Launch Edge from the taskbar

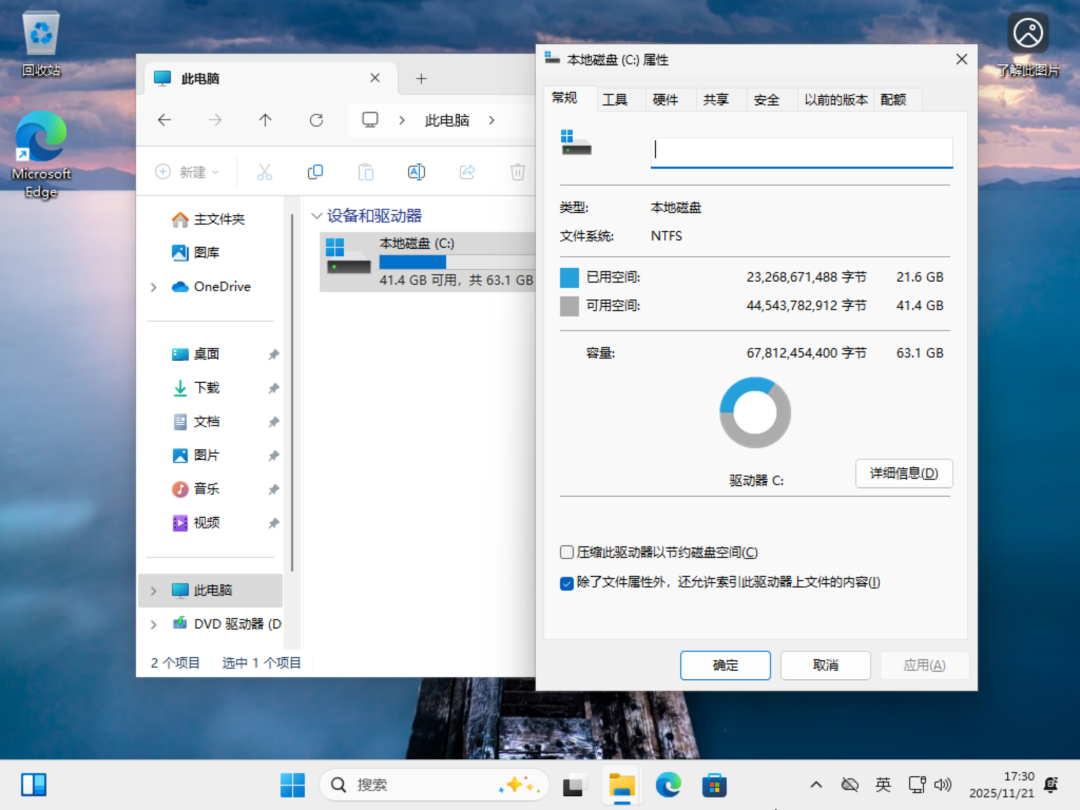point(668,785)
